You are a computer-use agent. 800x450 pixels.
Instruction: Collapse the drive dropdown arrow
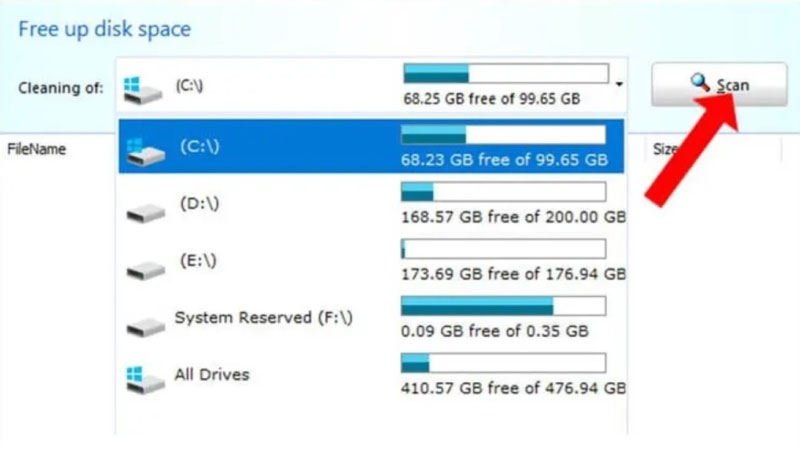619,84
